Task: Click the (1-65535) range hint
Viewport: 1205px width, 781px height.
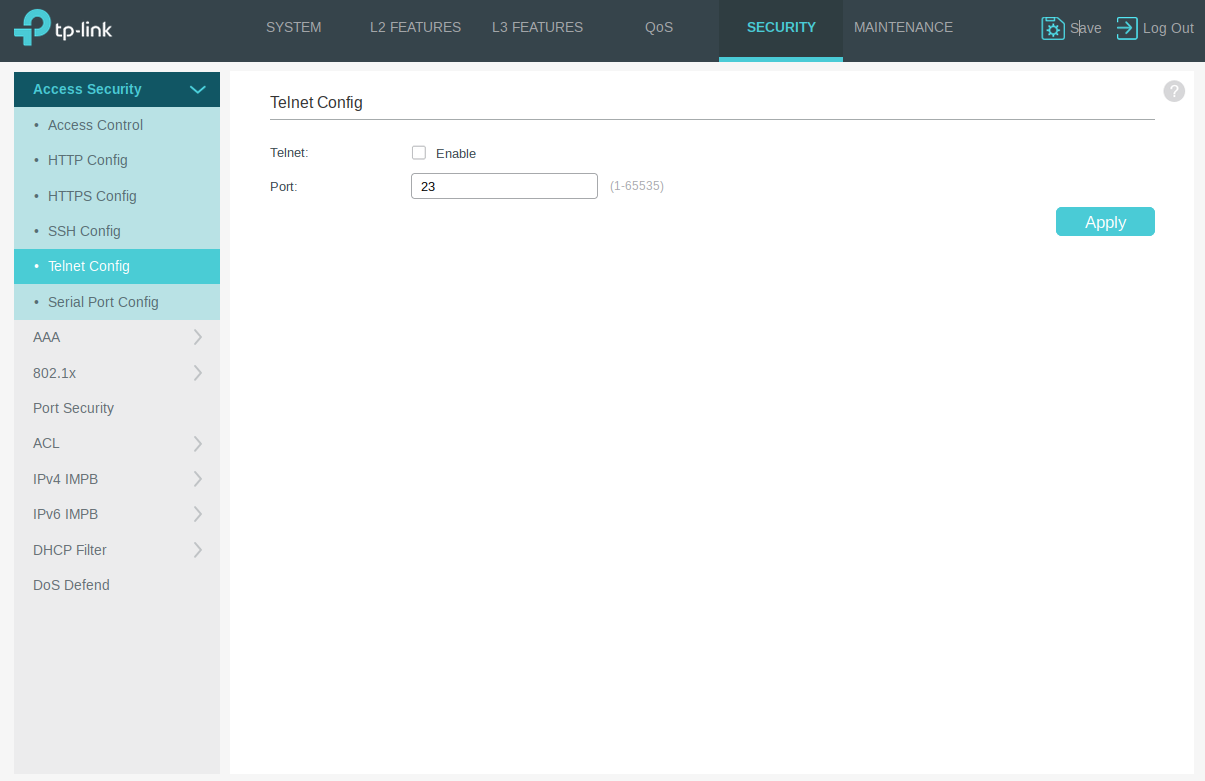Action: pyautogui.click(x=637, y=186)
